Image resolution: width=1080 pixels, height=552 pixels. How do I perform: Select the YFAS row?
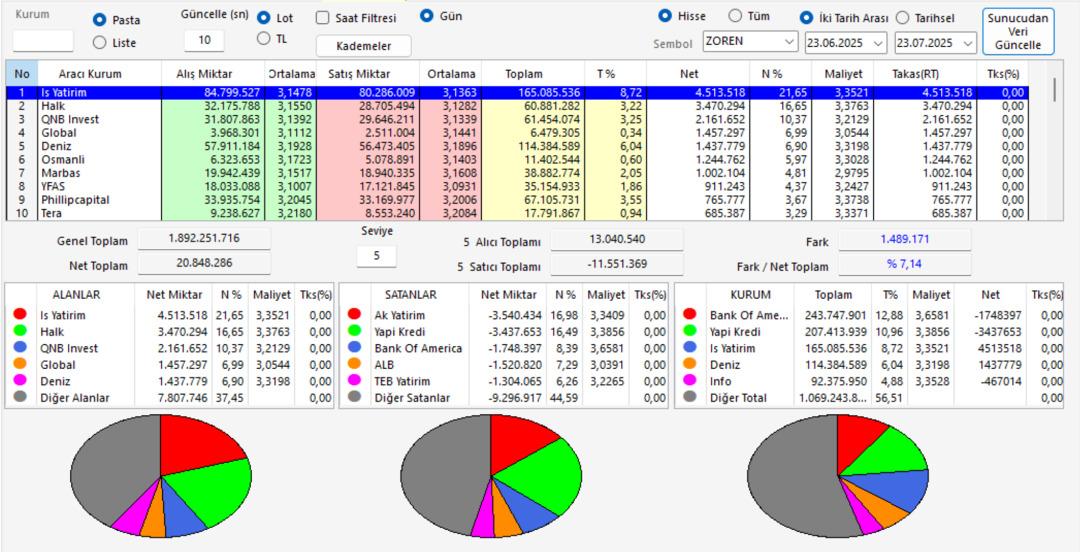[517, 187]
